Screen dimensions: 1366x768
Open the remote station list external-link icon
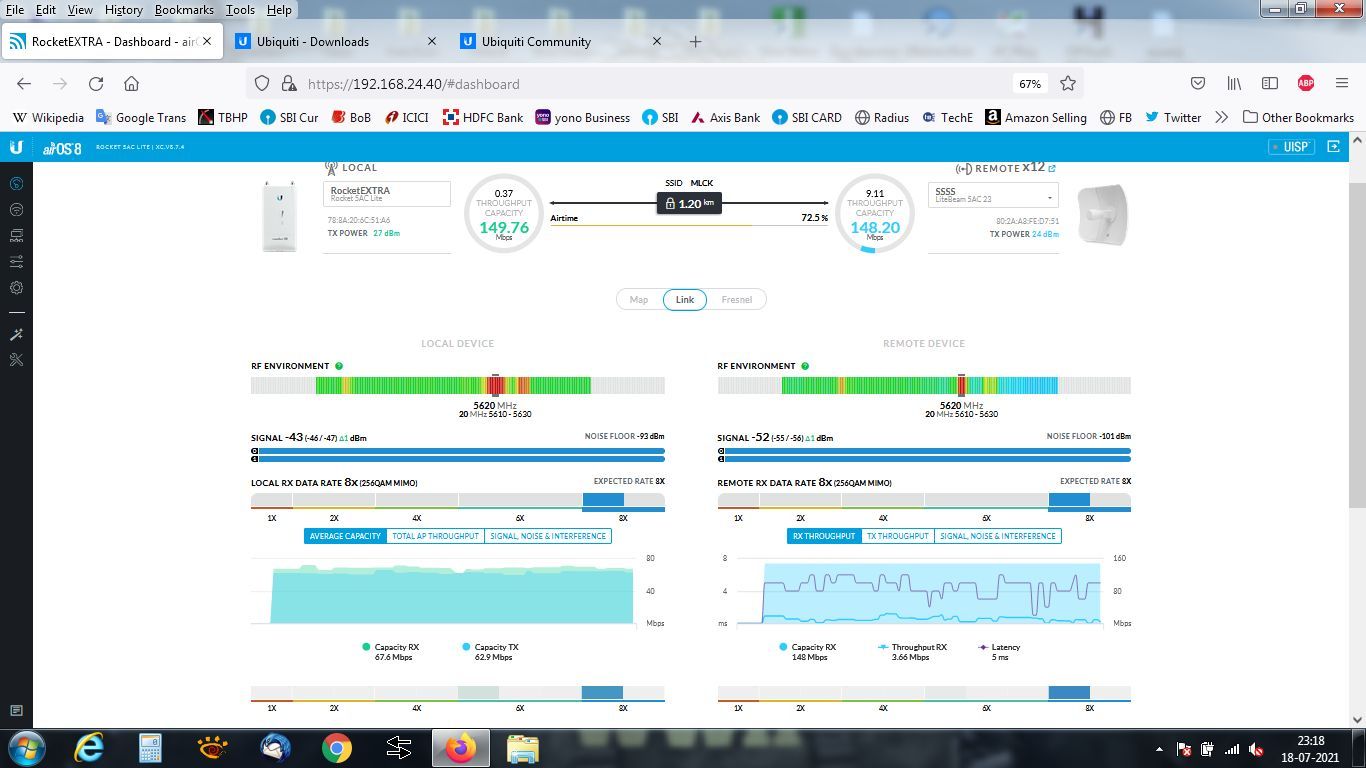[x=1052, y=168]
